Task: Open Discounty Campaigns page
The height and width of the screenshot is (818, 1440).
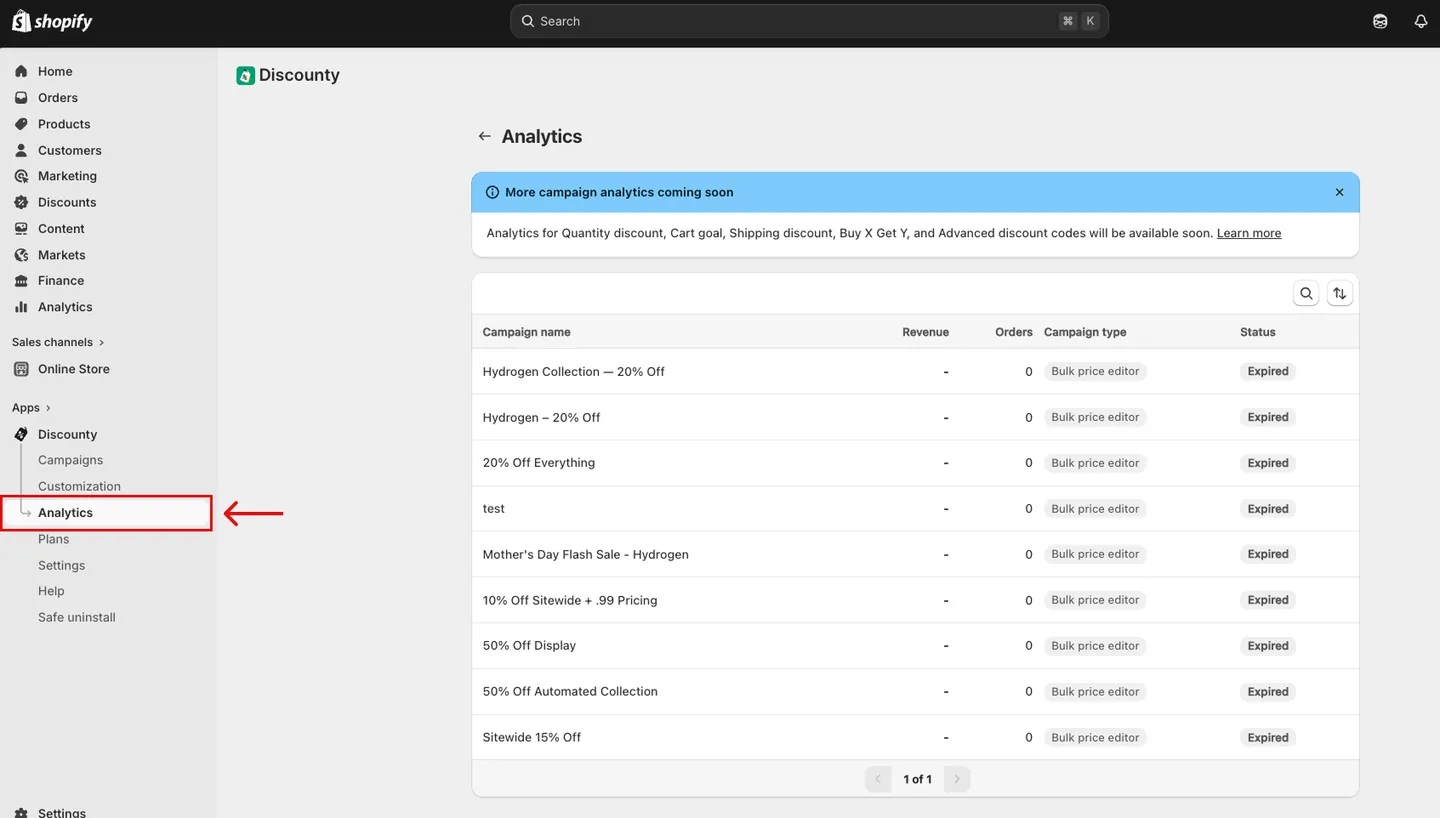Action: (70, 460)
